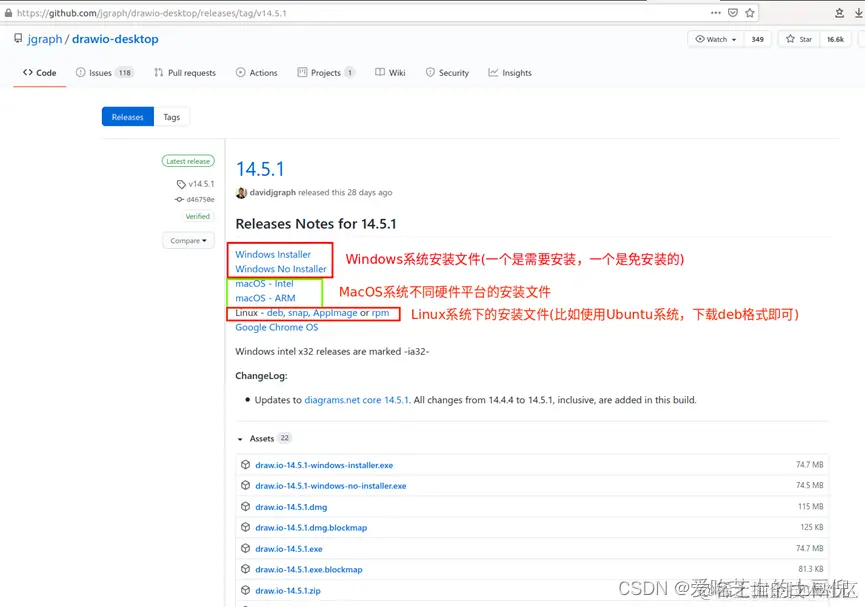Click the Linux rpm link
Viewport: 865px width, 607px height.
(x=380, y=313)
